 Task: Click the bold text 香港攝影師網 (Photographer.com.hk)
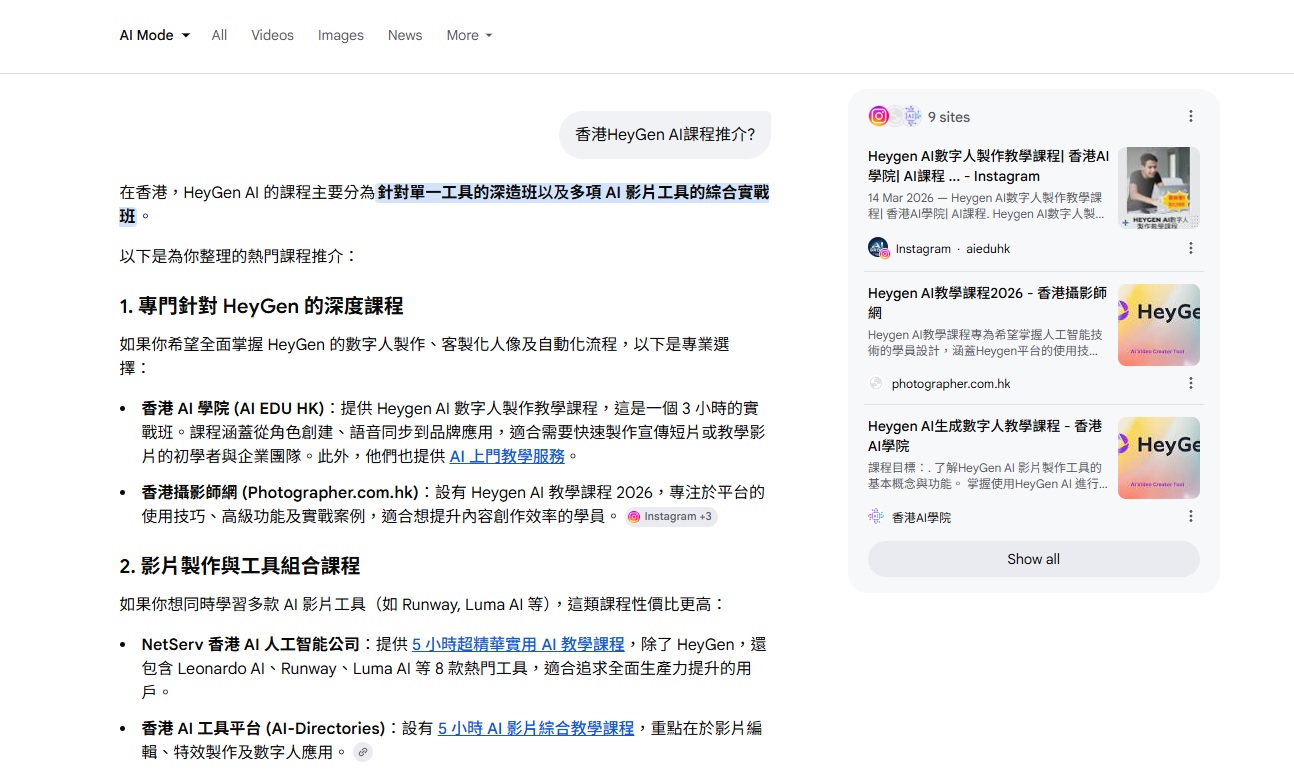pyautogui.click(x=280, y=492)
